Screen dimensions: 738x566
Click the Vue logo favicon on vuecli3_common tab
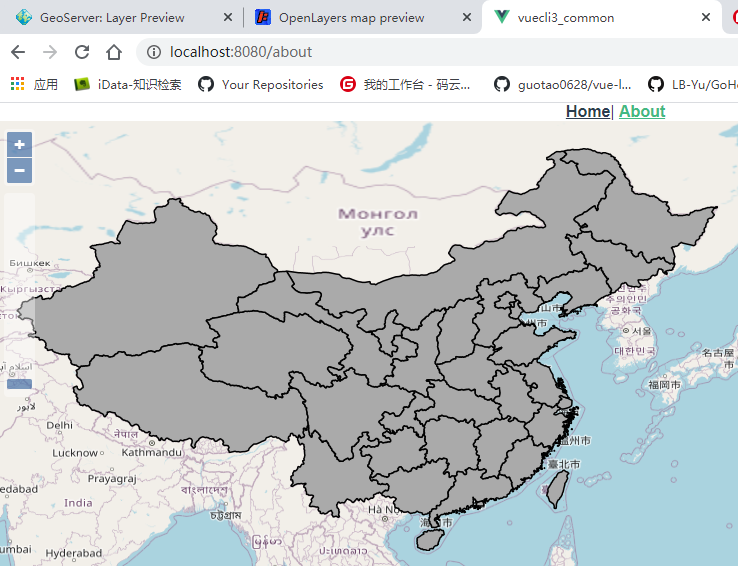coord(502,17)
